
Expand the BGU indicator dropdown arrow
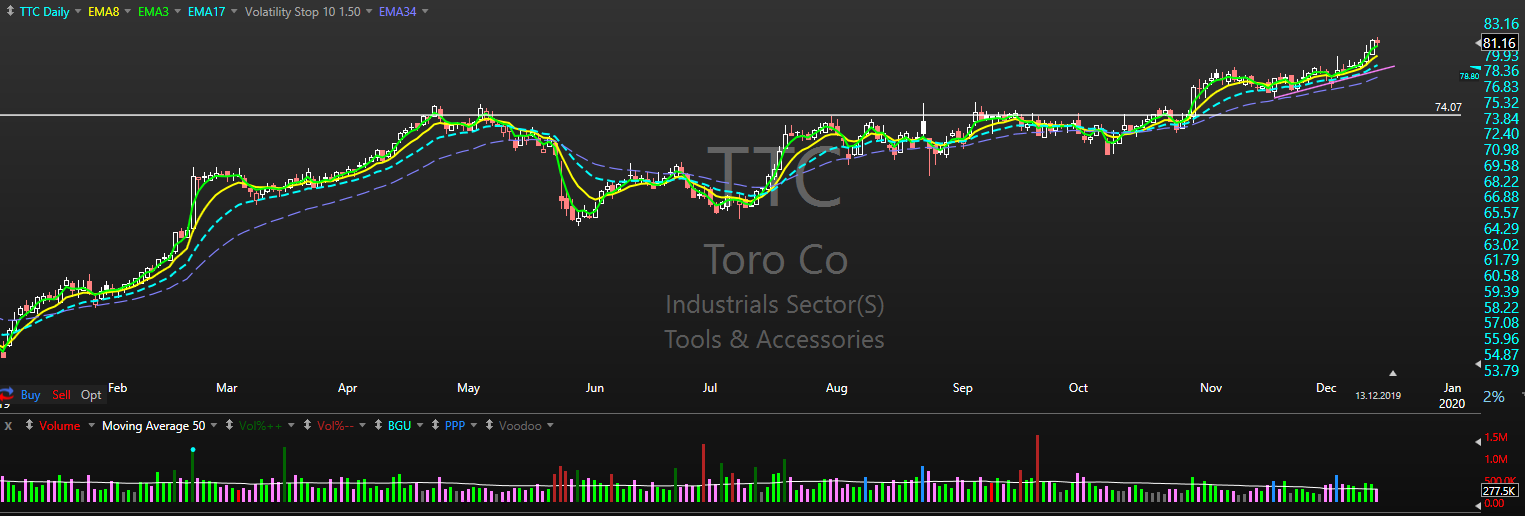coord(419,426)
